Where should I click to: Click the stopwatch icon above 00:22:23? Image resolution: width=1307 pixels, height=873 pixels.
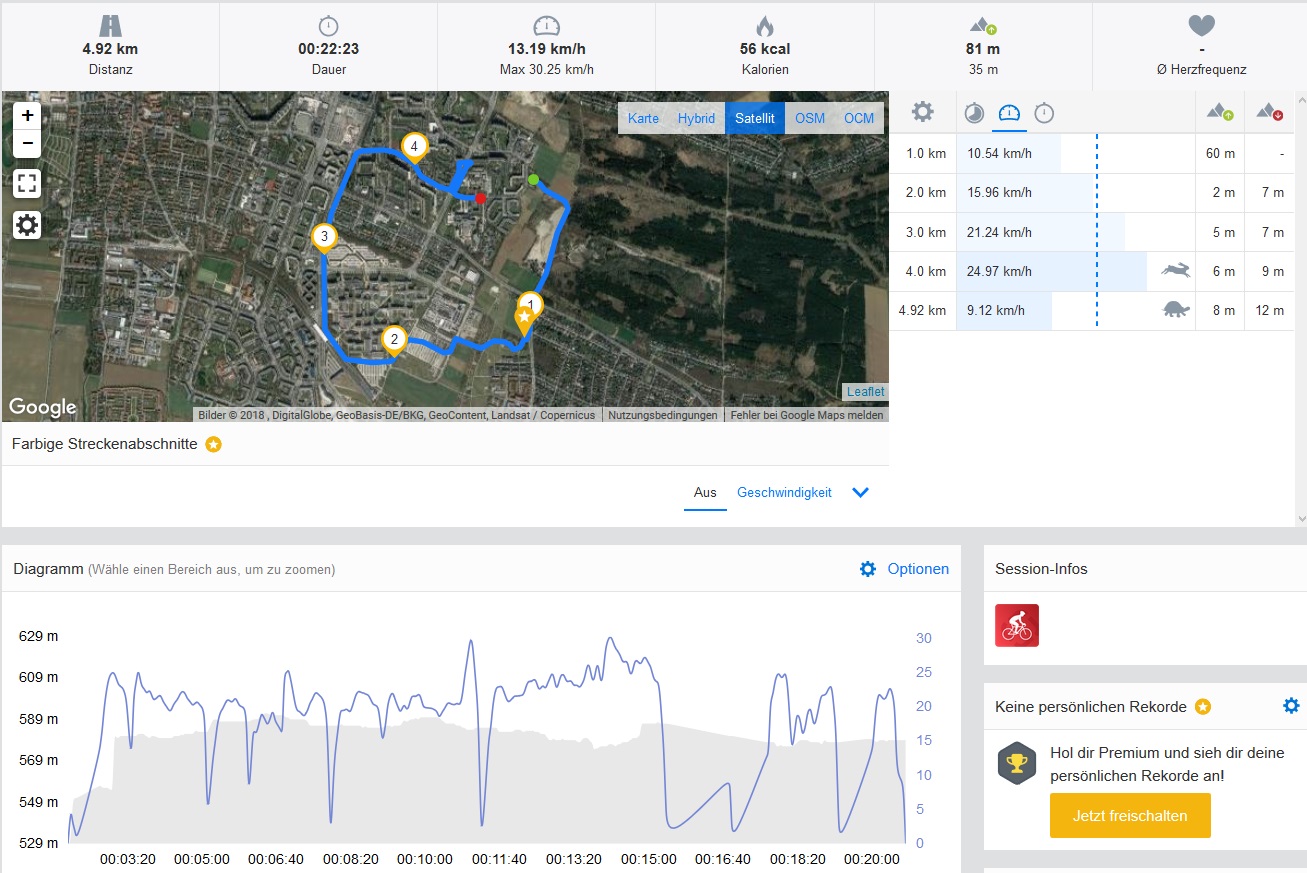click(328, 26)
